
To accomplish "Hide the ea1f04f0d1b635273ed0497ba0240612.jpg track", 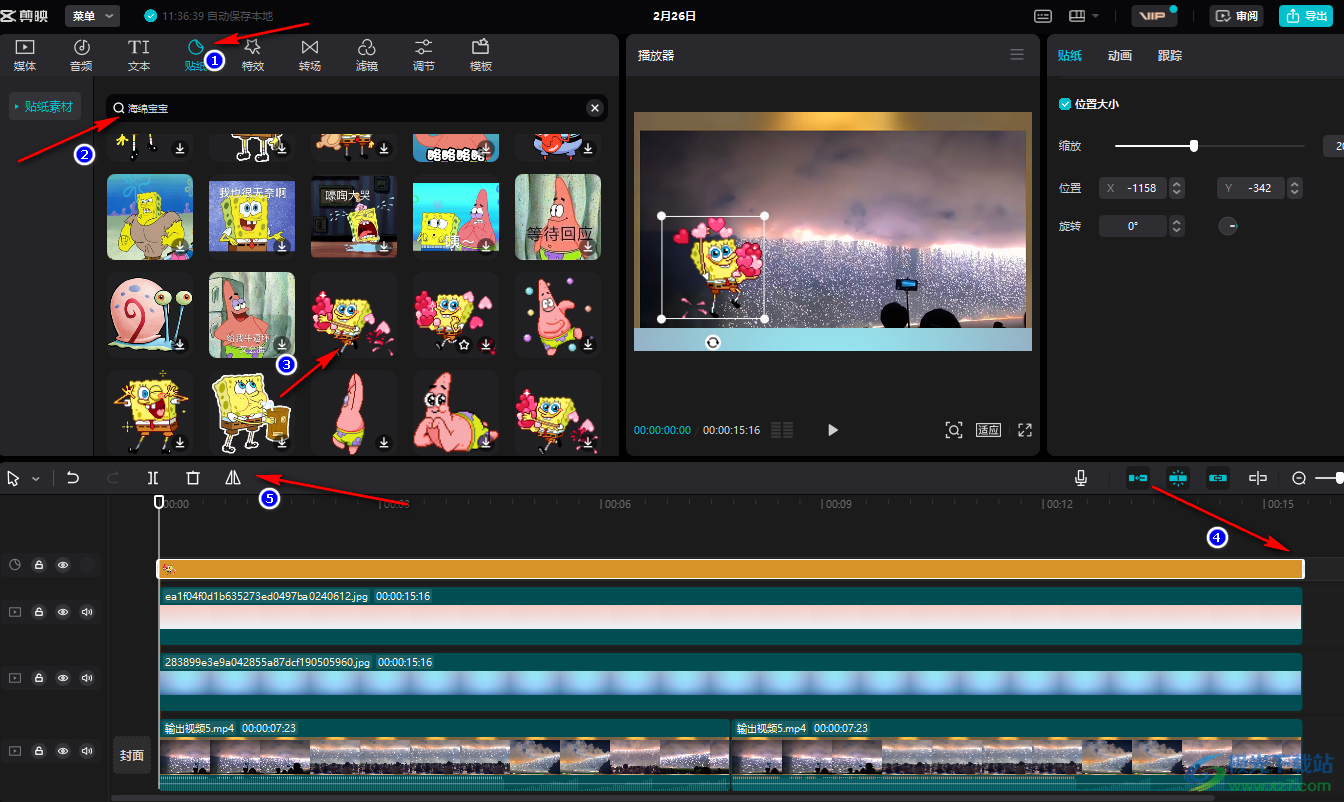I will tap(63, 612).
